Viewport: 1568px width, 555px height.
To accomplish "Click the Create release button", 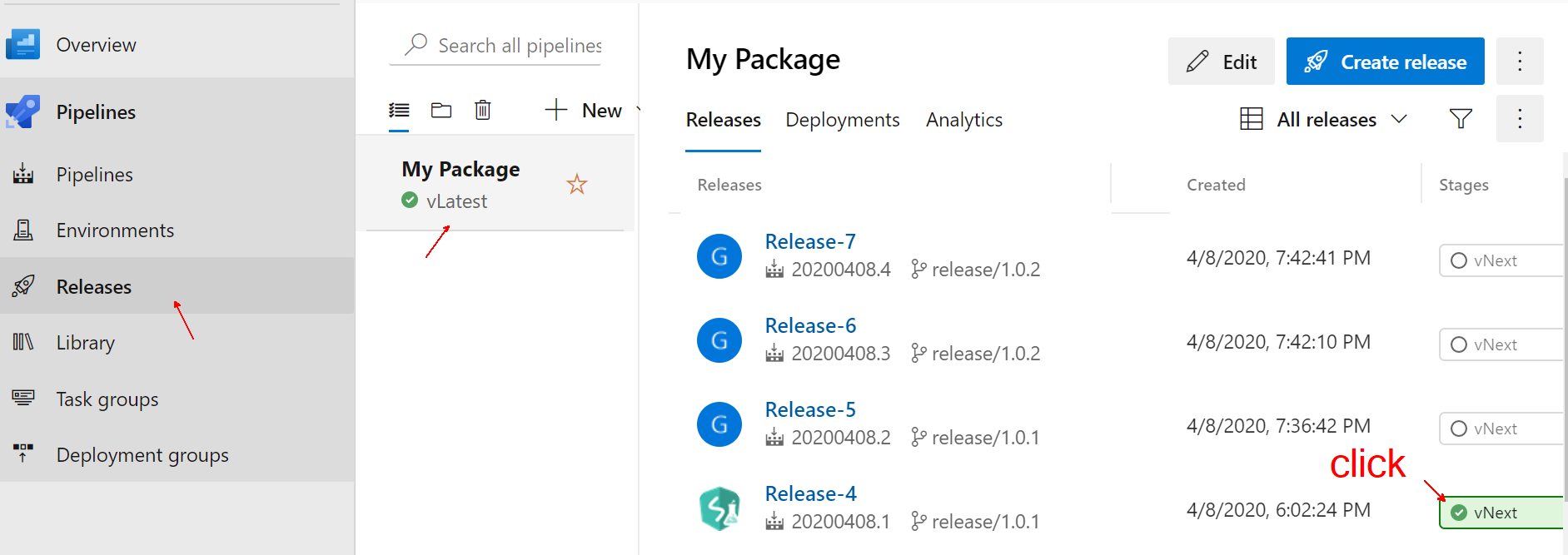I will point(1385,61).
